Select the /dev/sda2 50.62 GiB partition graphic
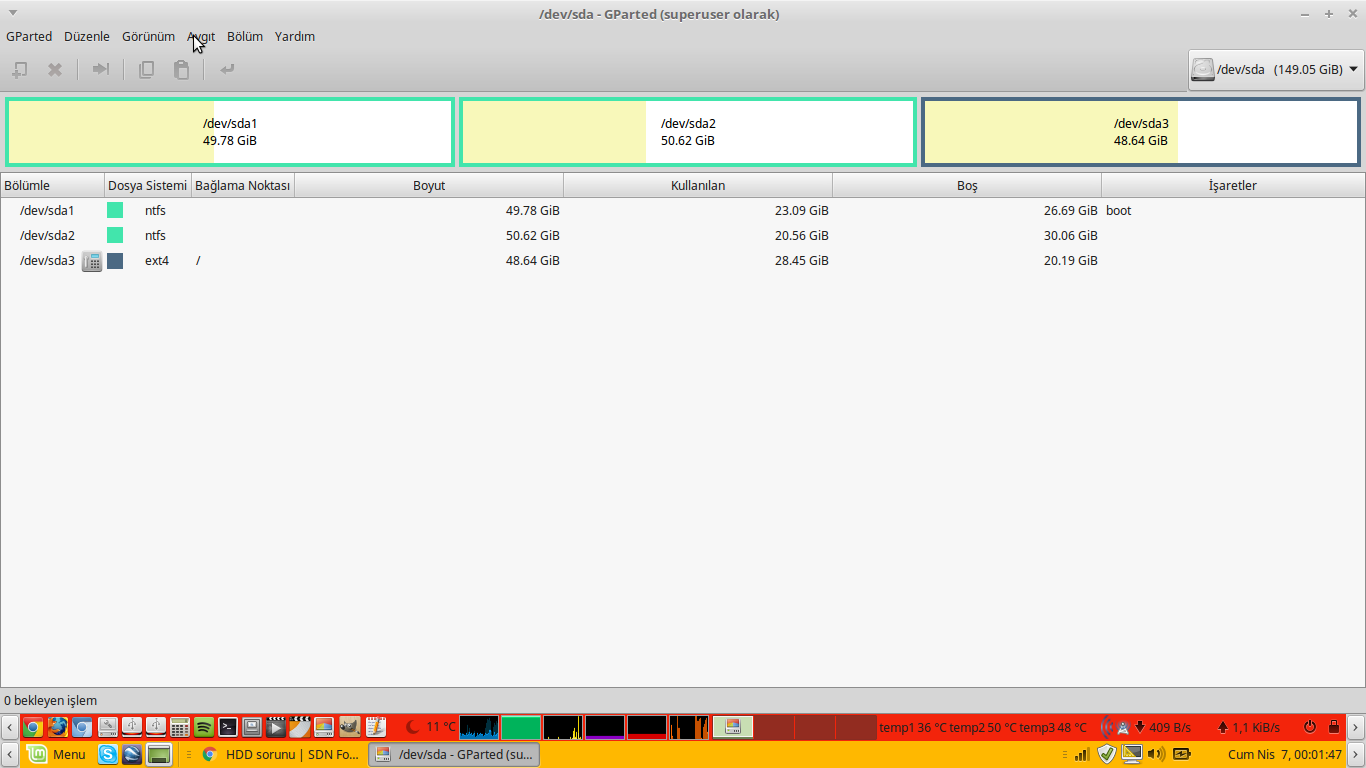The height and width of the screenshot is (768, 1366). tap(688, 132)
